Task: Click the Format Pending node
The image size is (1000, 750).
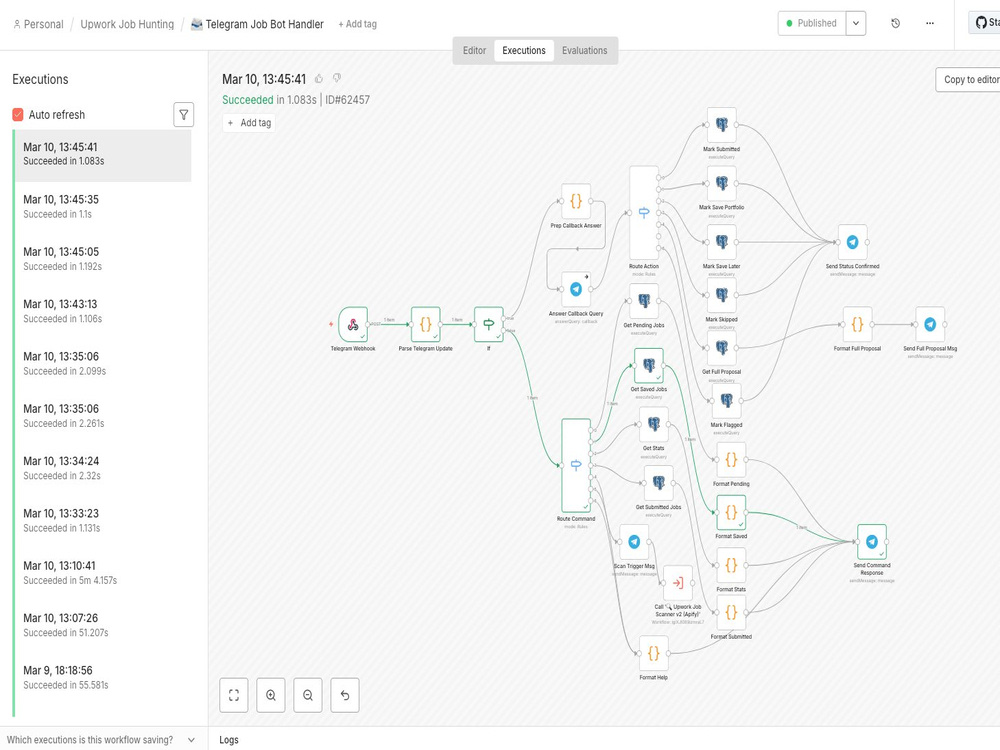Action: (x=731, y=460)
